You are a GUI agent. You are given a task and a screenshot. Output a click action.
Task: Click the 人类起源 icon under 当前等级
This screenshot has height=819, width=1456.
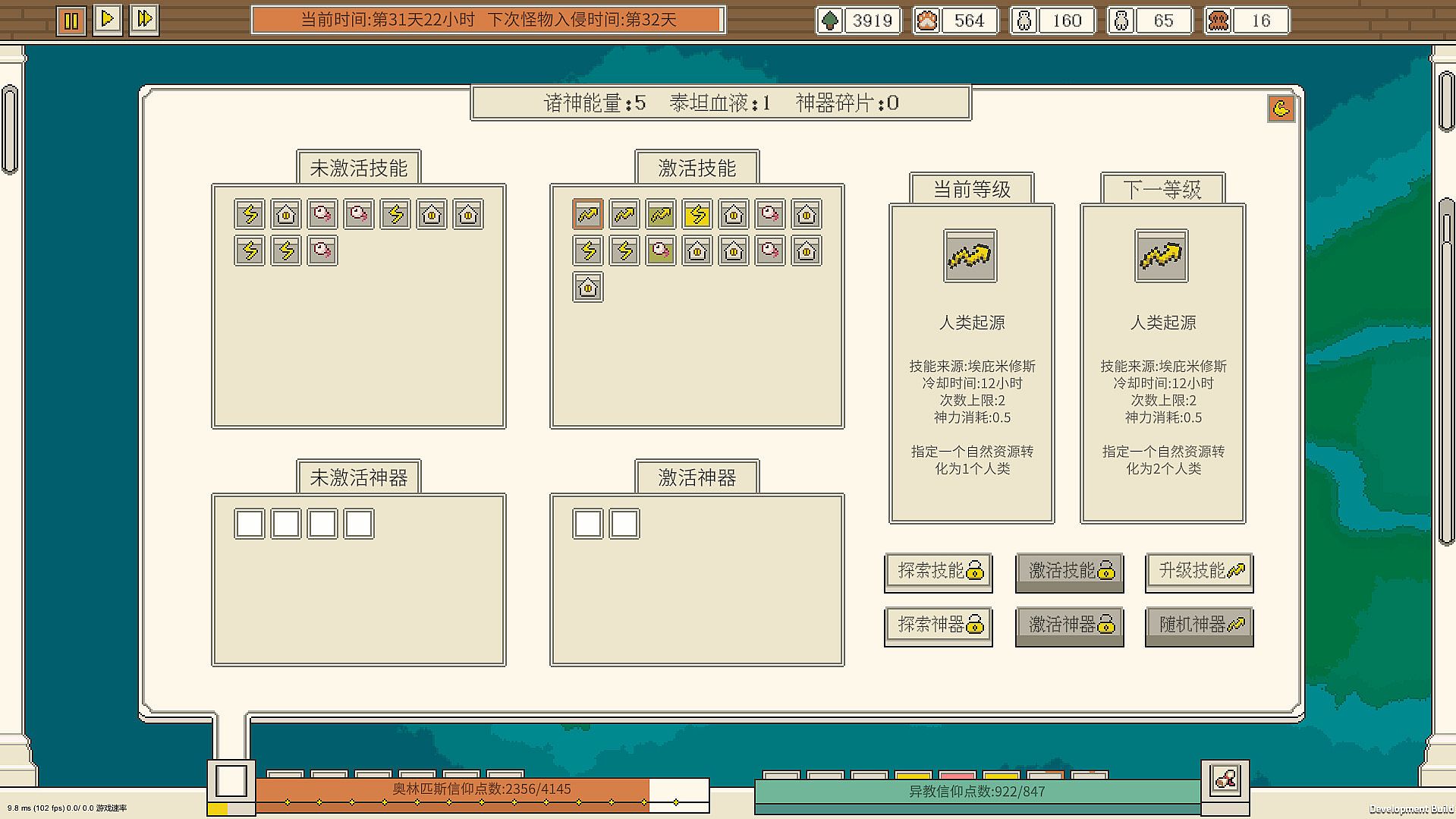pyautogui.click(x=970, y=256)
